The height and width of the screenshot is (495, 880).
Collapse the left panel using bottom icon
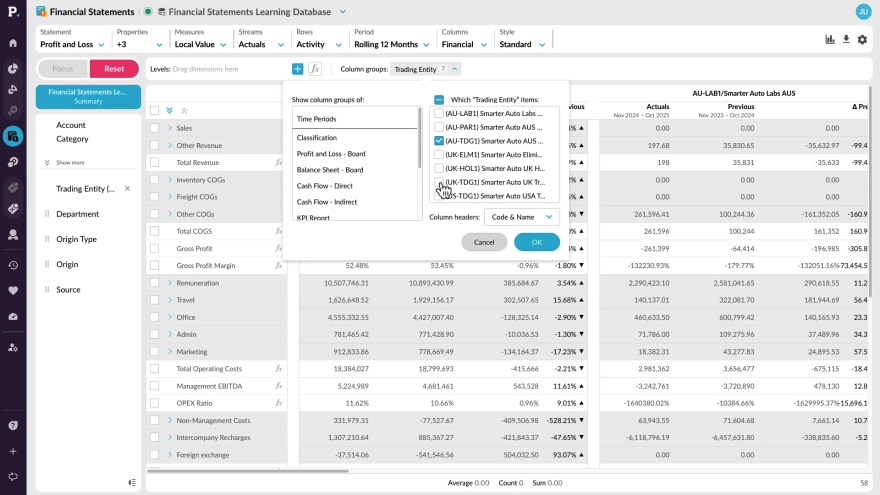[x=132, y=483]
